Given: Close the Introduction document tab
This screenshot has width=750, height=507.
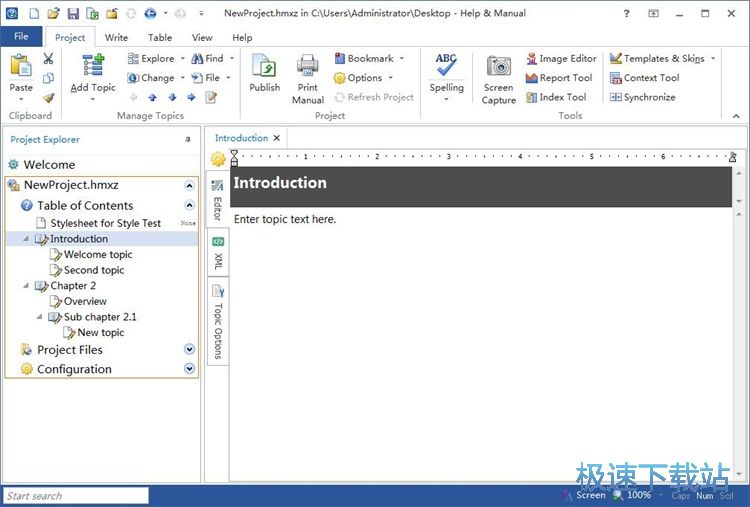Looking at the screenshot, I should [277, 138].
